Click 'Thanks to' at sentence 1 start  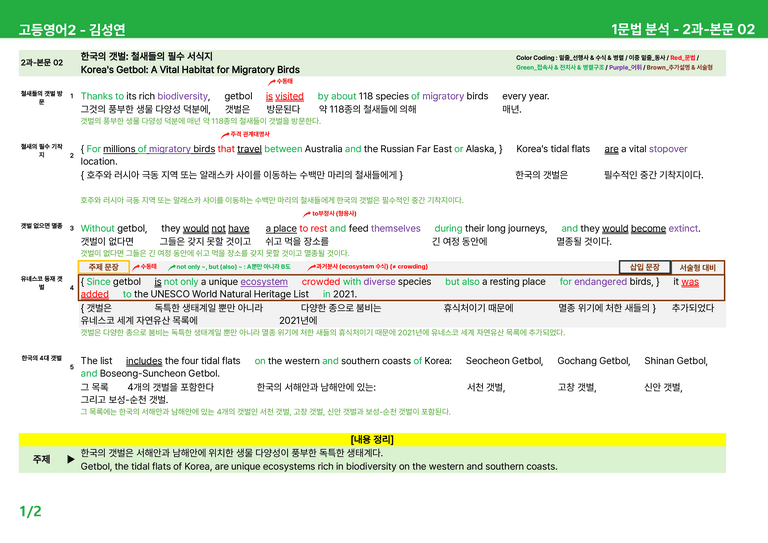[x=102, y=96]
